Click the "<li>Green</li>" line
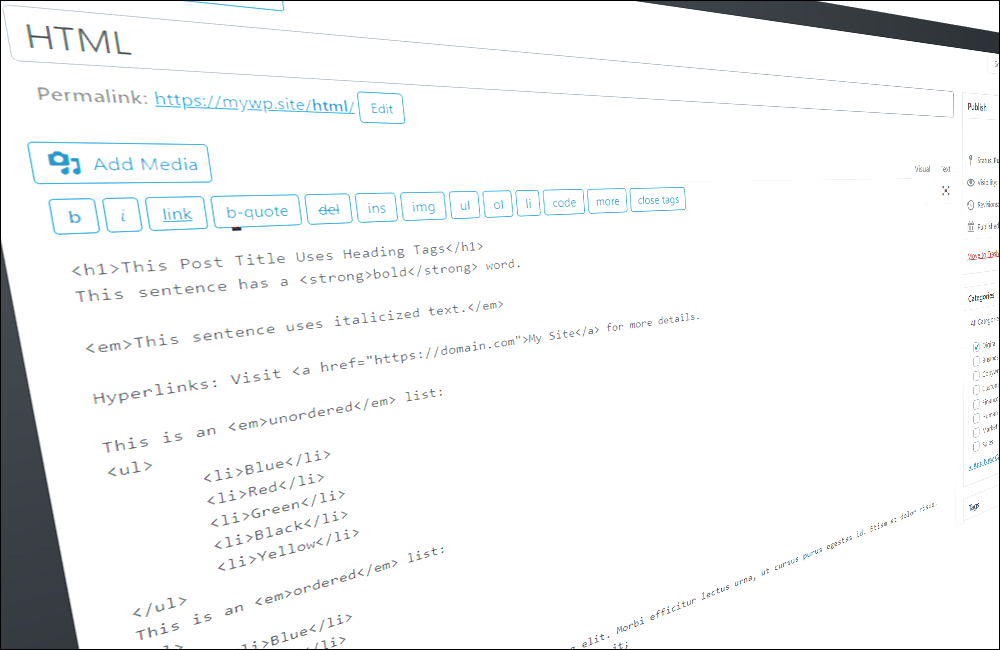Viewport: 1000px width, 650px height. [278, 508]
